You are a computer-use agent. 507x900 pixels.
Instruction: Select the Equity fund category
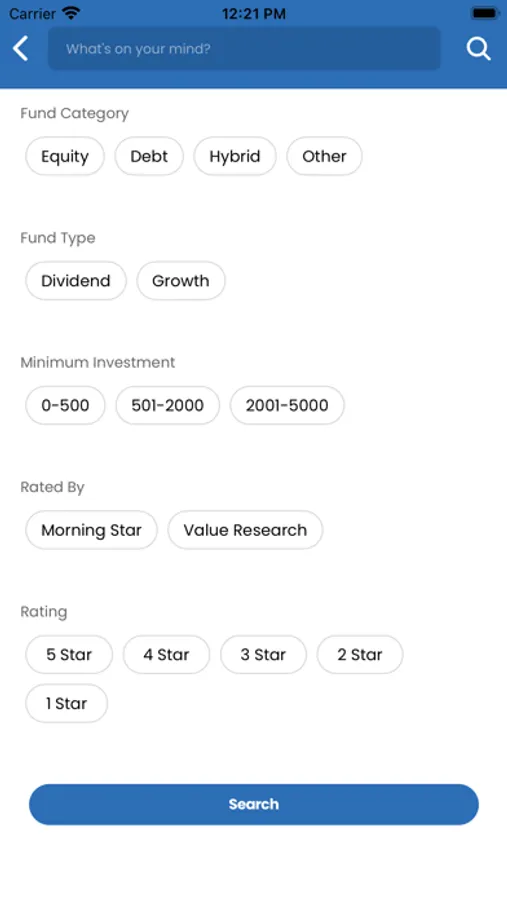coord(65,156)
